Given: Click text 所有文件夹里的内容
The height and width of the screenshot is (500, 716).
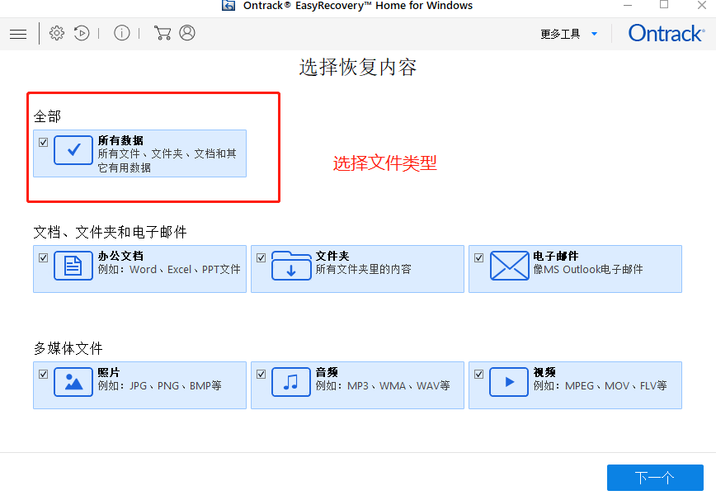Looking at the screenshot, I should coord(363,269).
